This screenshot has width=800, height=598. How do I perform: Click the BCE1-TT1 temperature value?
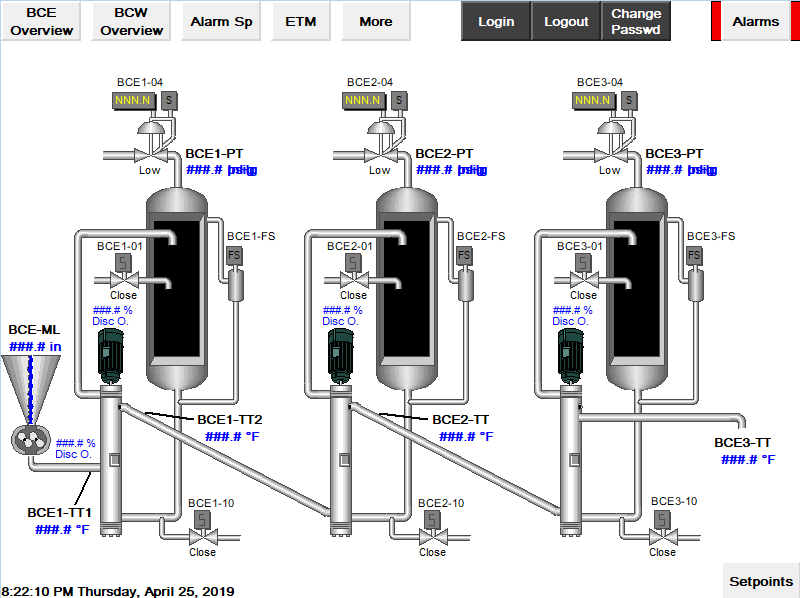62,530
